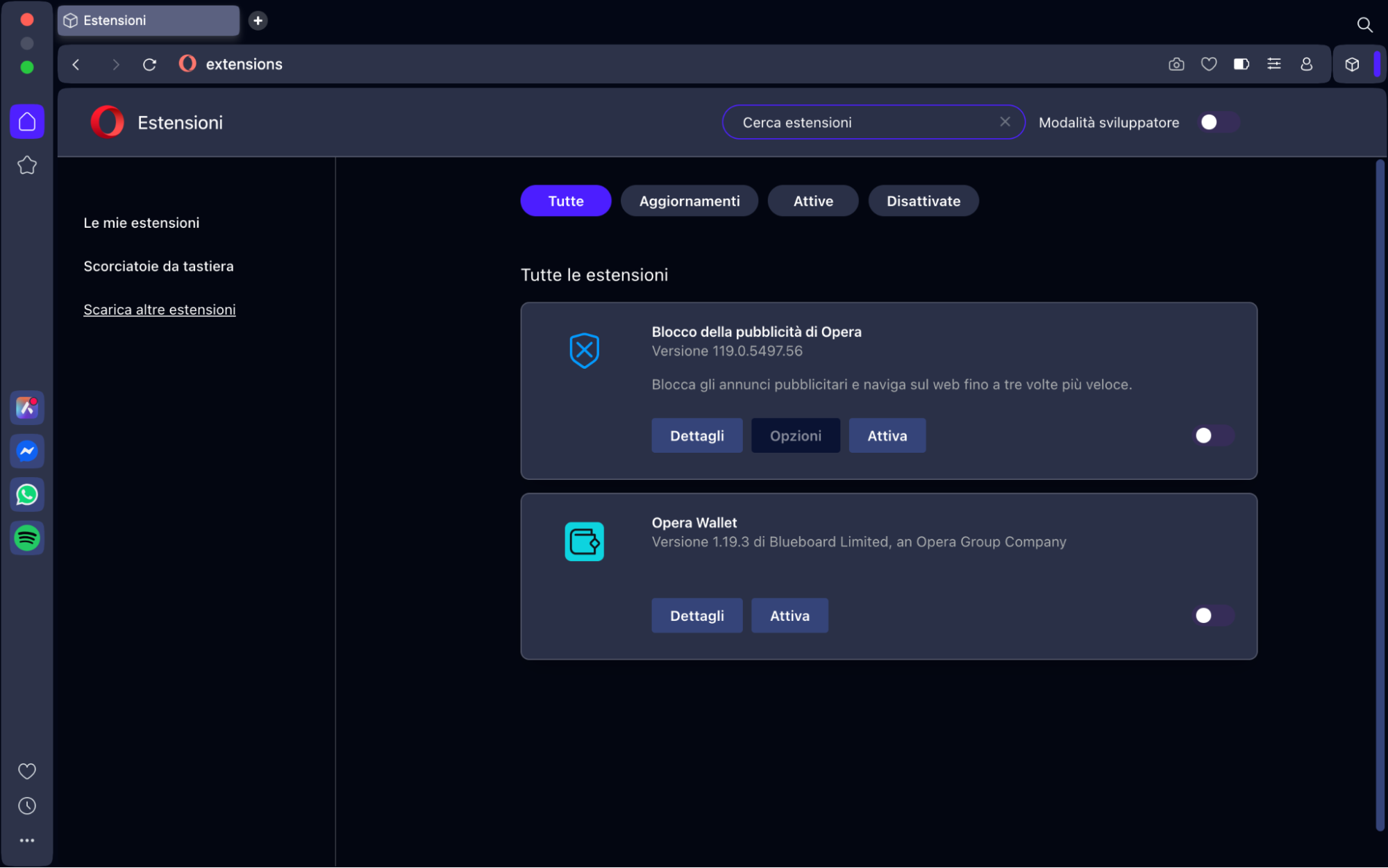Switch to the Aggiornamenti filter tab

(x=689, y=201)
